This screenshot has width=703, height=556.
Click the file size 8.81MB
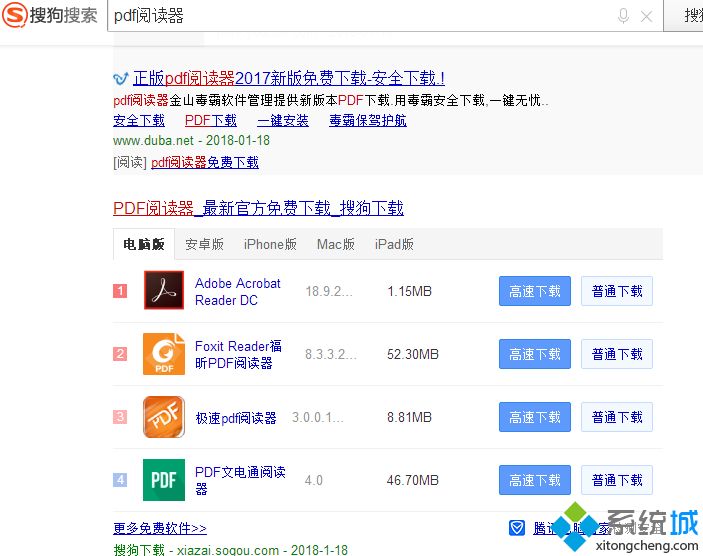point(409,417)
